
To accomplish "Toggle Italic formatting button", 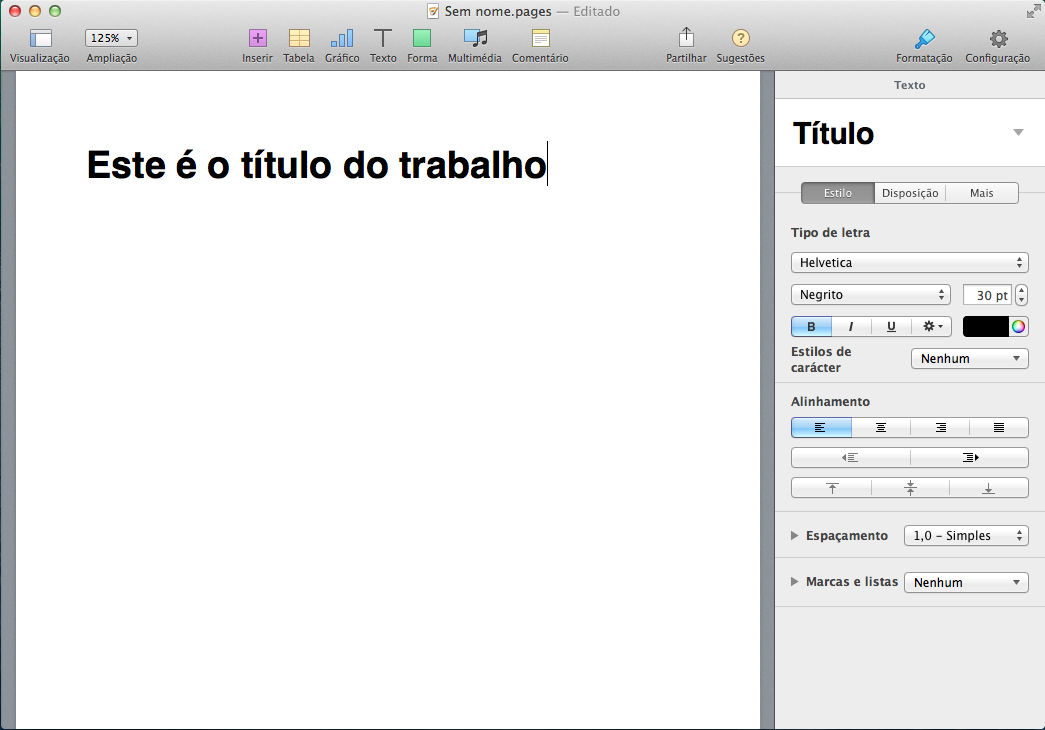I will click(x=850, y=326).
